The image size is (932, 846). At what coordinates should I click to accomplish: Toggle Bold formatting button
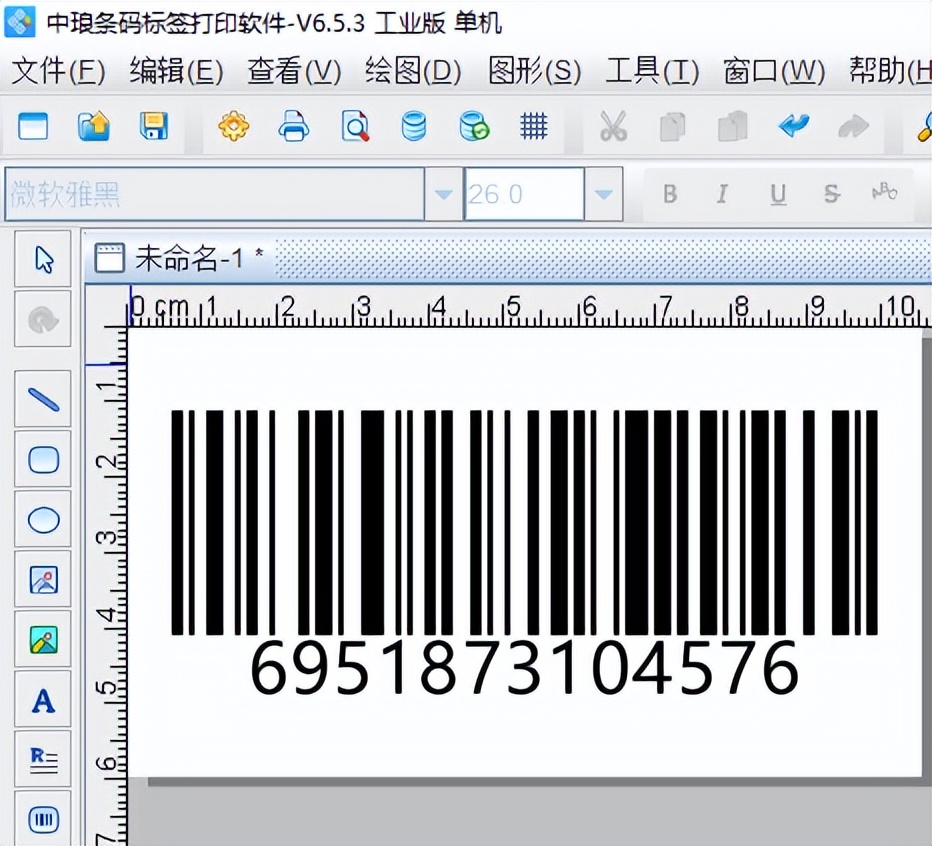tap(670, 194)
